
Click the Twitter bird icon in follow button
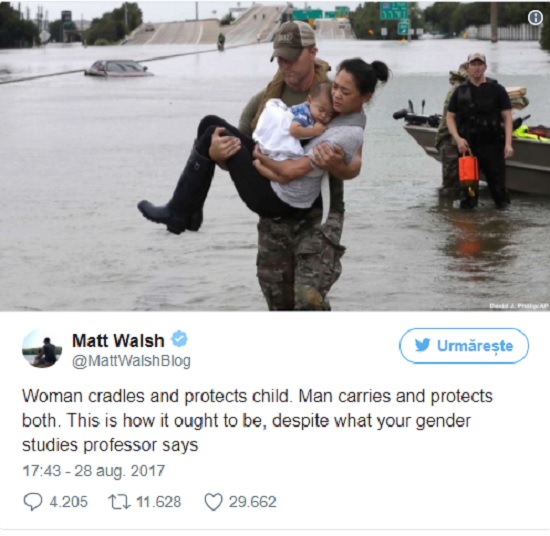[x=422, y=346]
